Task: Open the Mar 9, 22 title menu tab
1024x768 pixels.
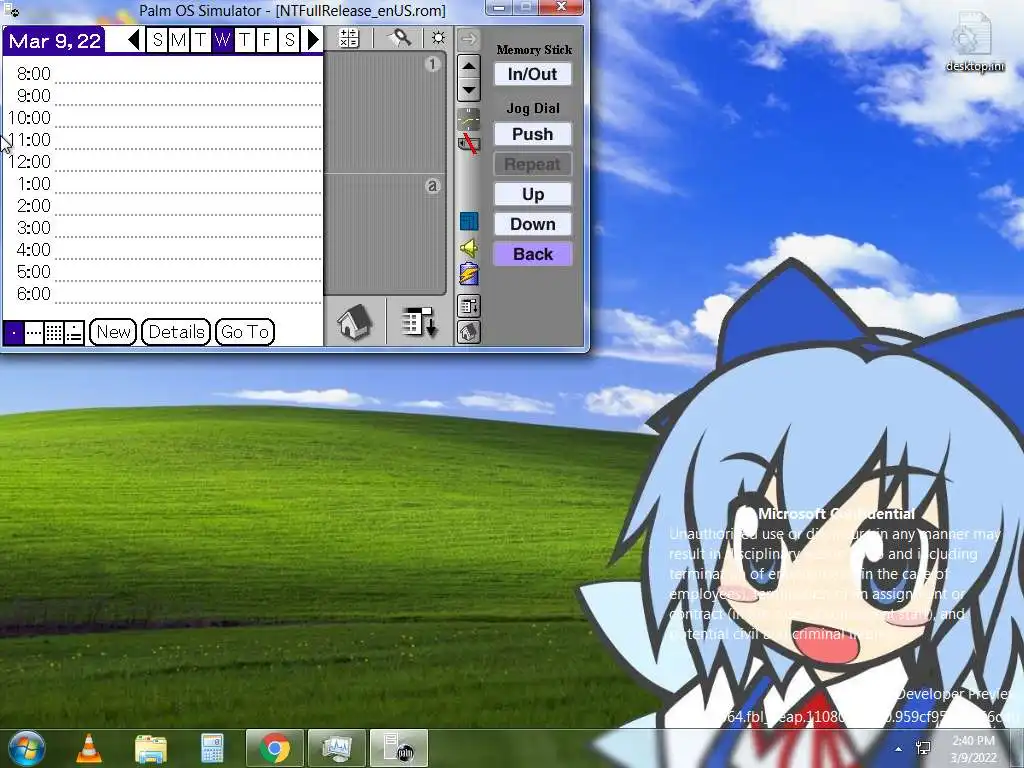Action: (x=54, y=41)
